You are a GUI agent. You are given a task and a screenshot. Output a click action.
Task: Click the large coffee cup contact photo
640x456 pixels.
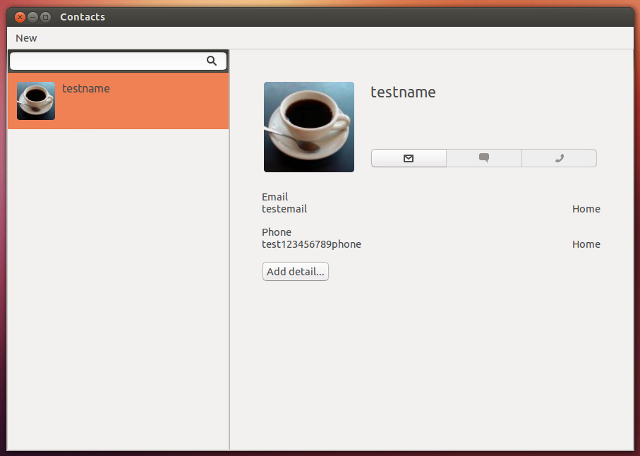[x=309, y=127]
